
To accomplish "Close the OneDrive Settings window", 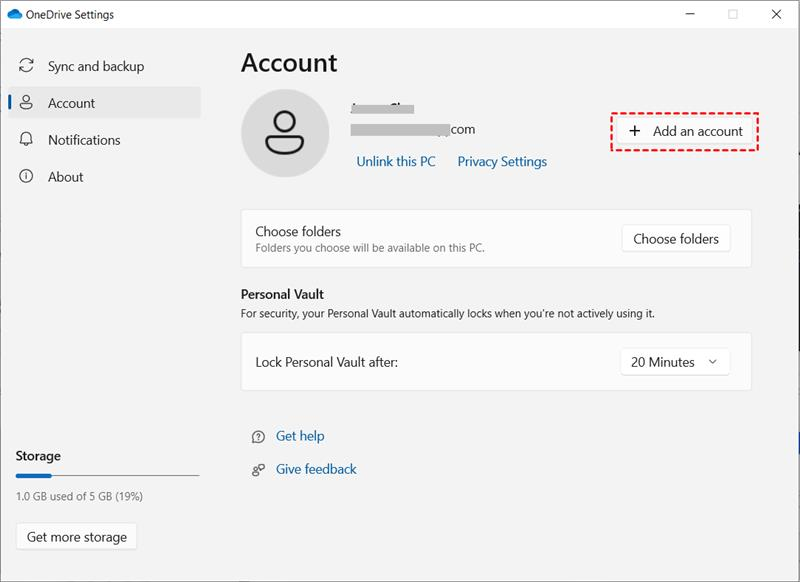I will (776, 14).
